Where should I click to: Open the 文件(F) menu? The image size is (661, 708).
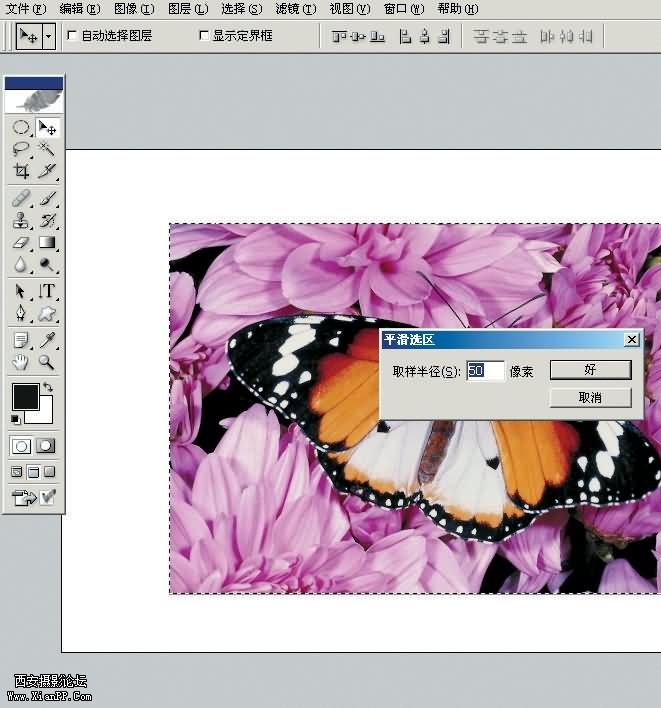[26, 9]
